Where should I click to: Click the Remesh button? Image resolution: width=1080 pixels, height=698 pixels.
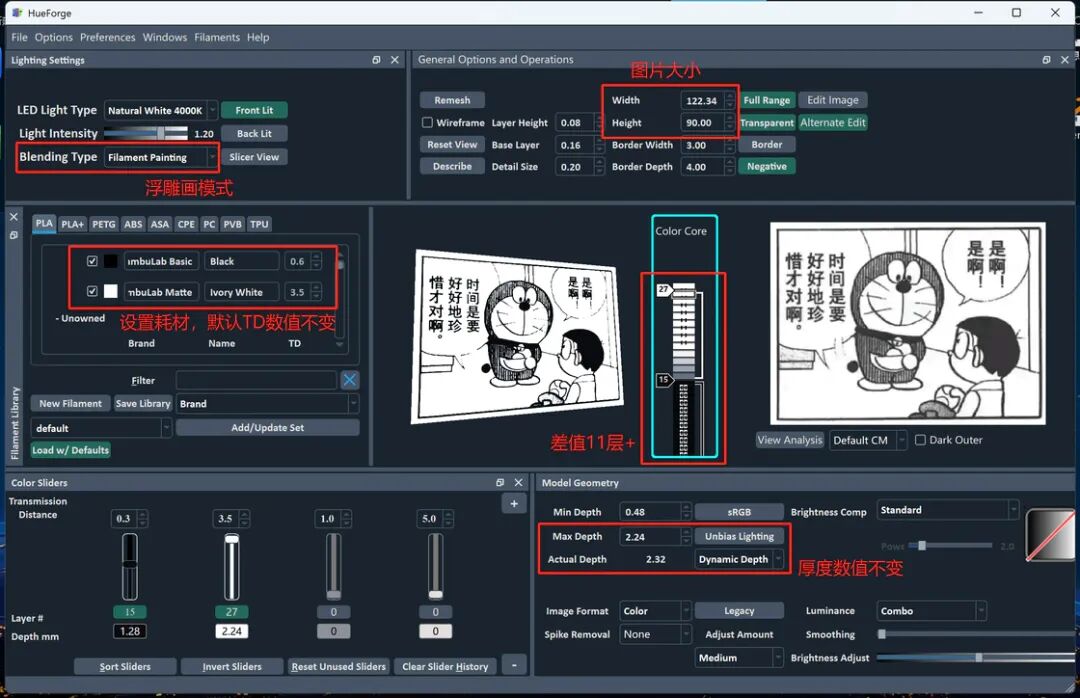(452, 100)
